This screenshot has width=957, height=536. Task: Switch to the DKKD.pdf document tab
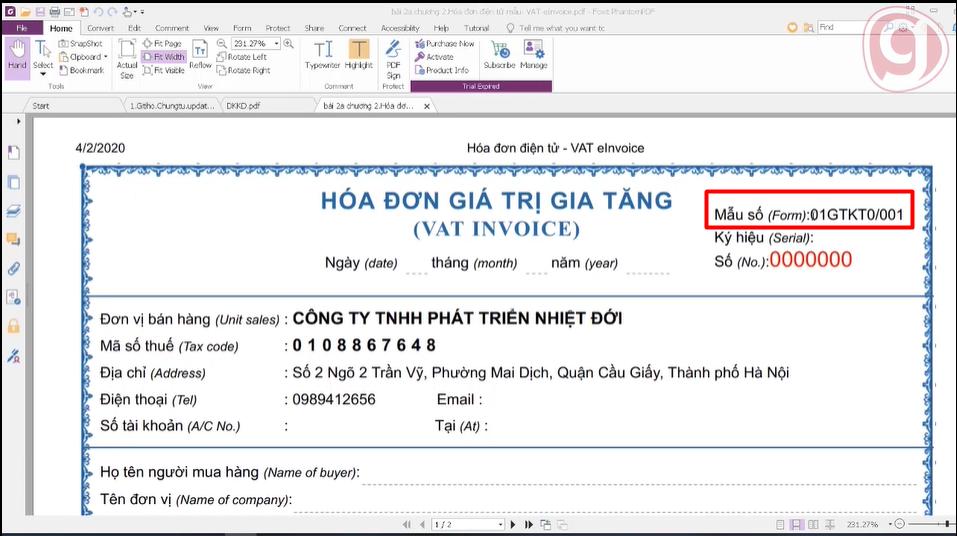click(x=243, y=106)
